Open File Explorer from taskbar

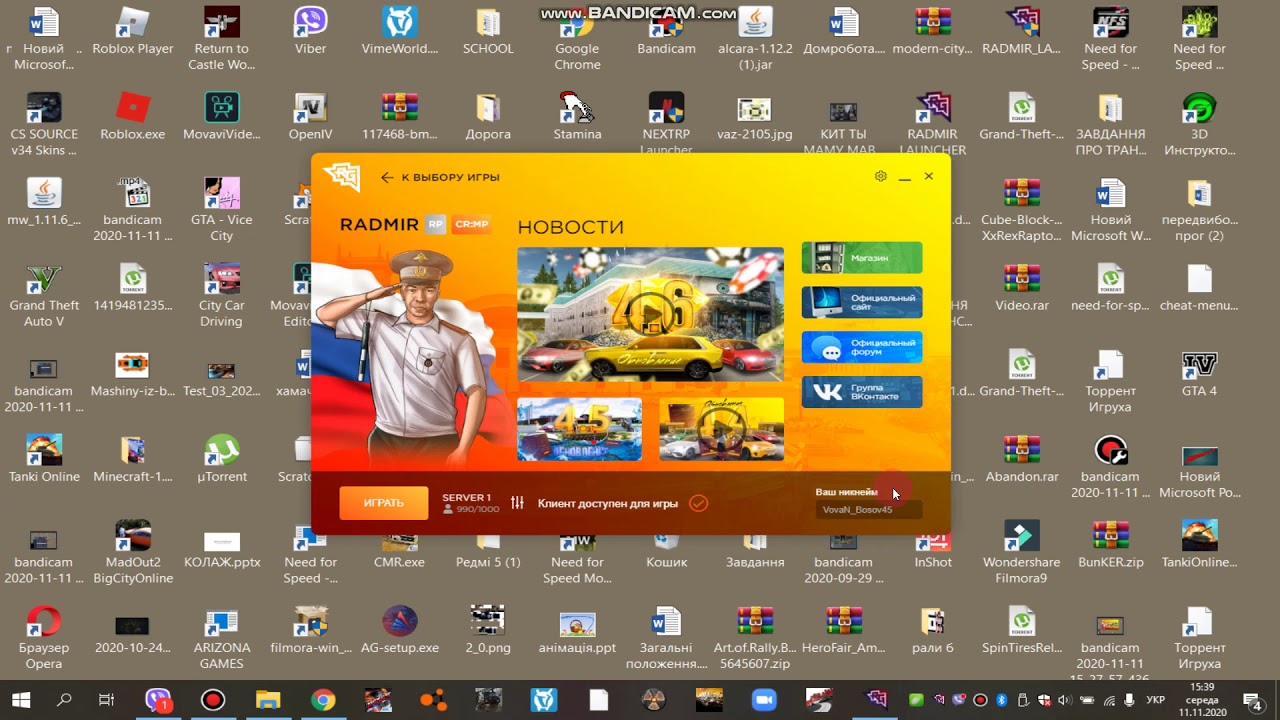[268, 700]
